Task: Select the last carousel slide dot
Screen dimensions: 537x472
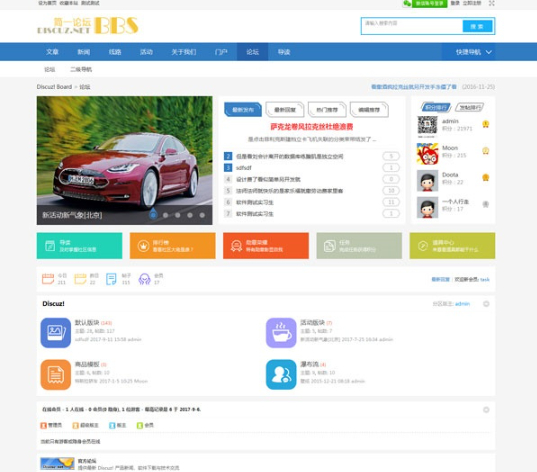Action: tap(202, 215)
